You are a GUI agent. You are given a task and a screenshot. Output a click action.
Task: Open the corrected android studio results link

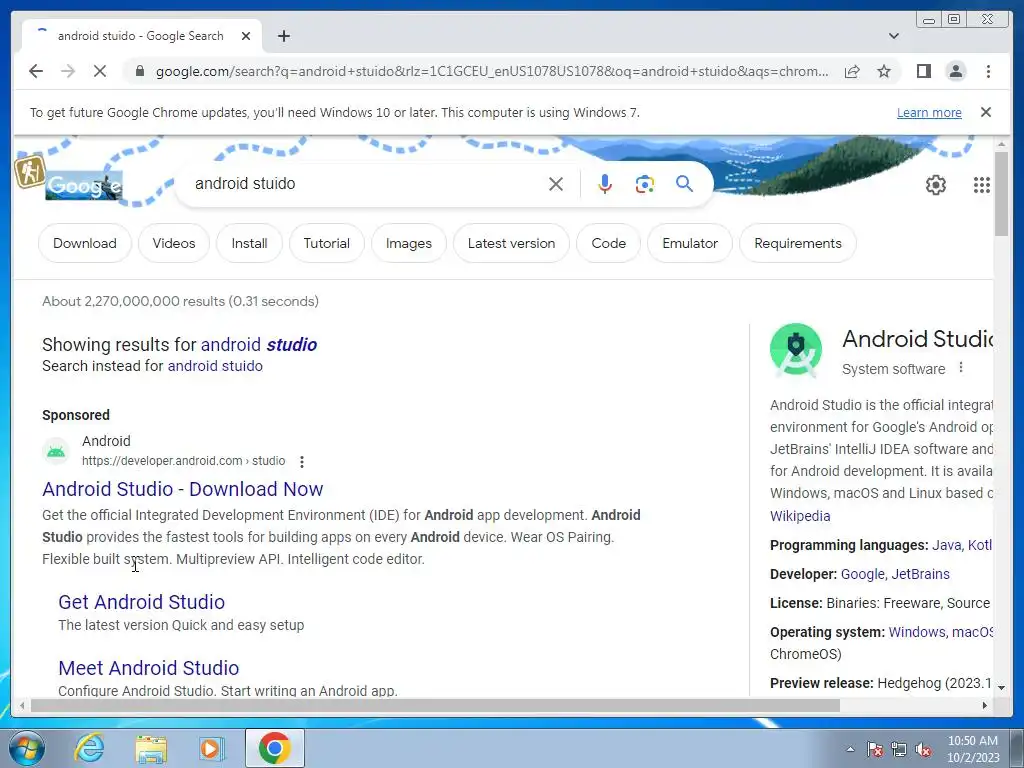pos(259,345)
